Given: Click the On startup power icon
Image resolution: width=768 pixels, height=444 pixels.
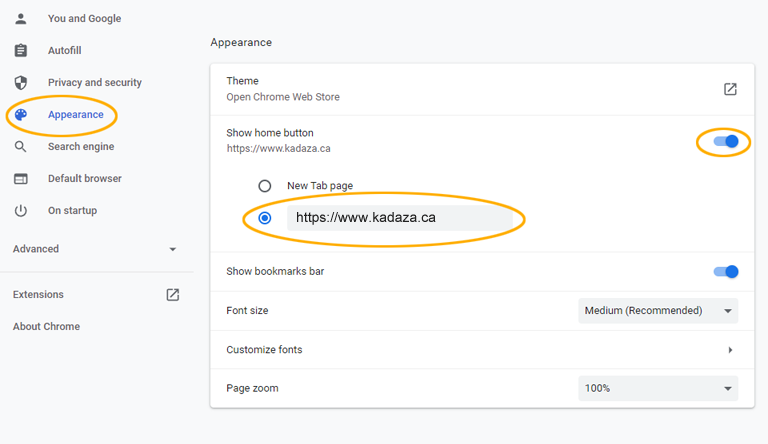Looking at the screenshot, I should (21, 211).
